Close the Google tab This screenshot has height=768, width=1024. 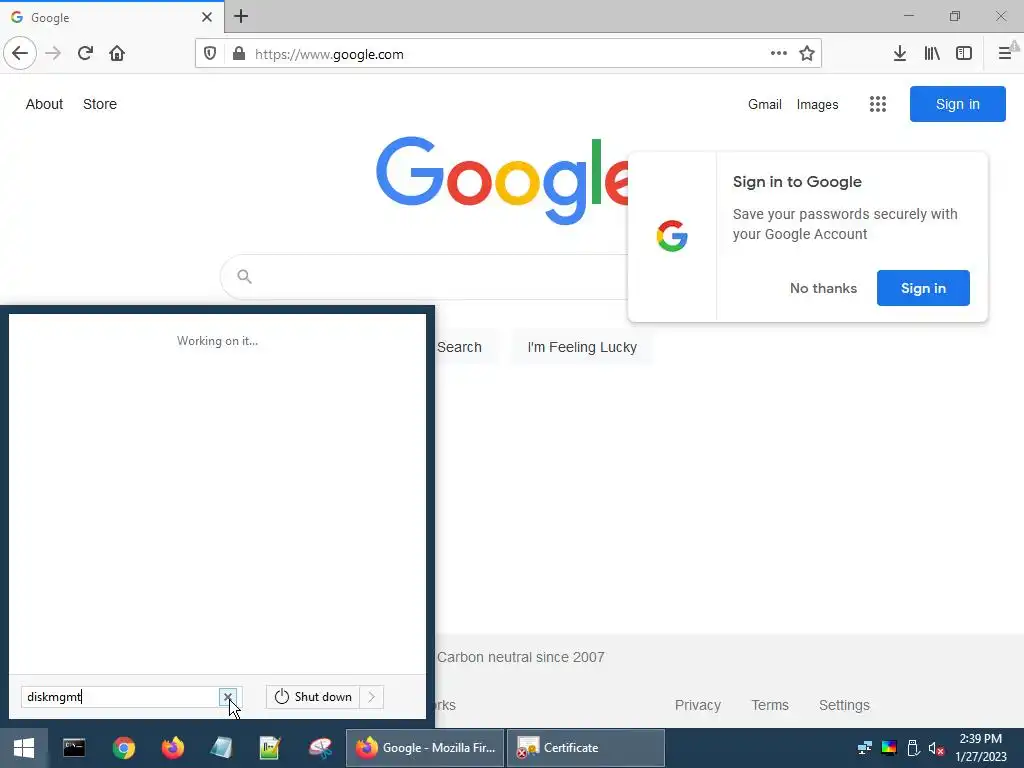tap(206, 17)
